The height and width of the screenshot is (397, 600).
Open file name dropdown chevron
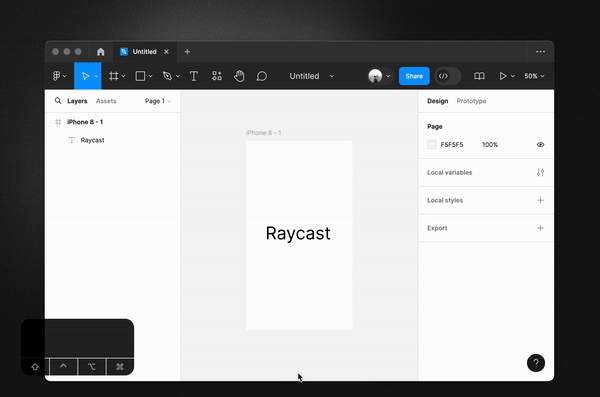click(332, 76)
